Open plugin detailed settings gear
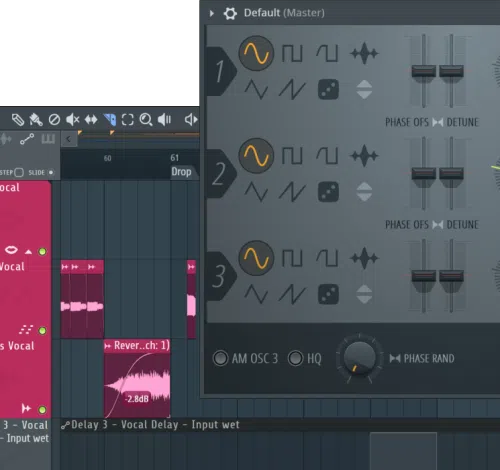Viewport: 500px width, 470px height. (230, 13)
